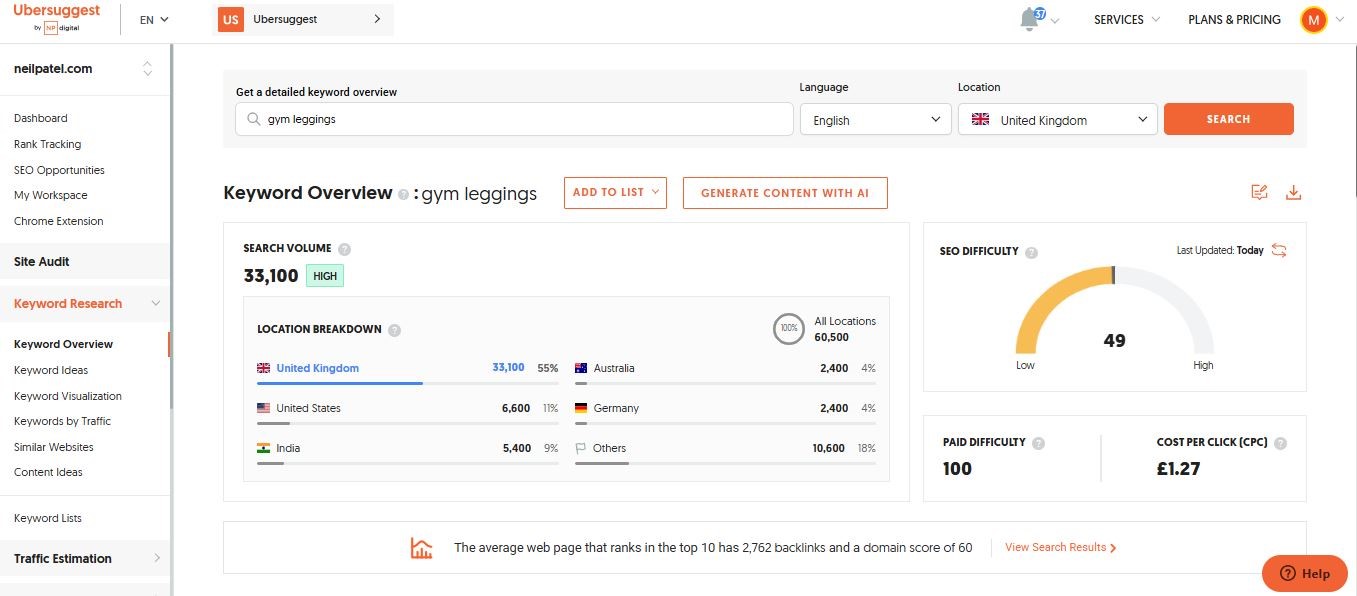Click the SEO Difficulty info icon
Viewport: 1357px width, 596px height.
pos(1031,252)
